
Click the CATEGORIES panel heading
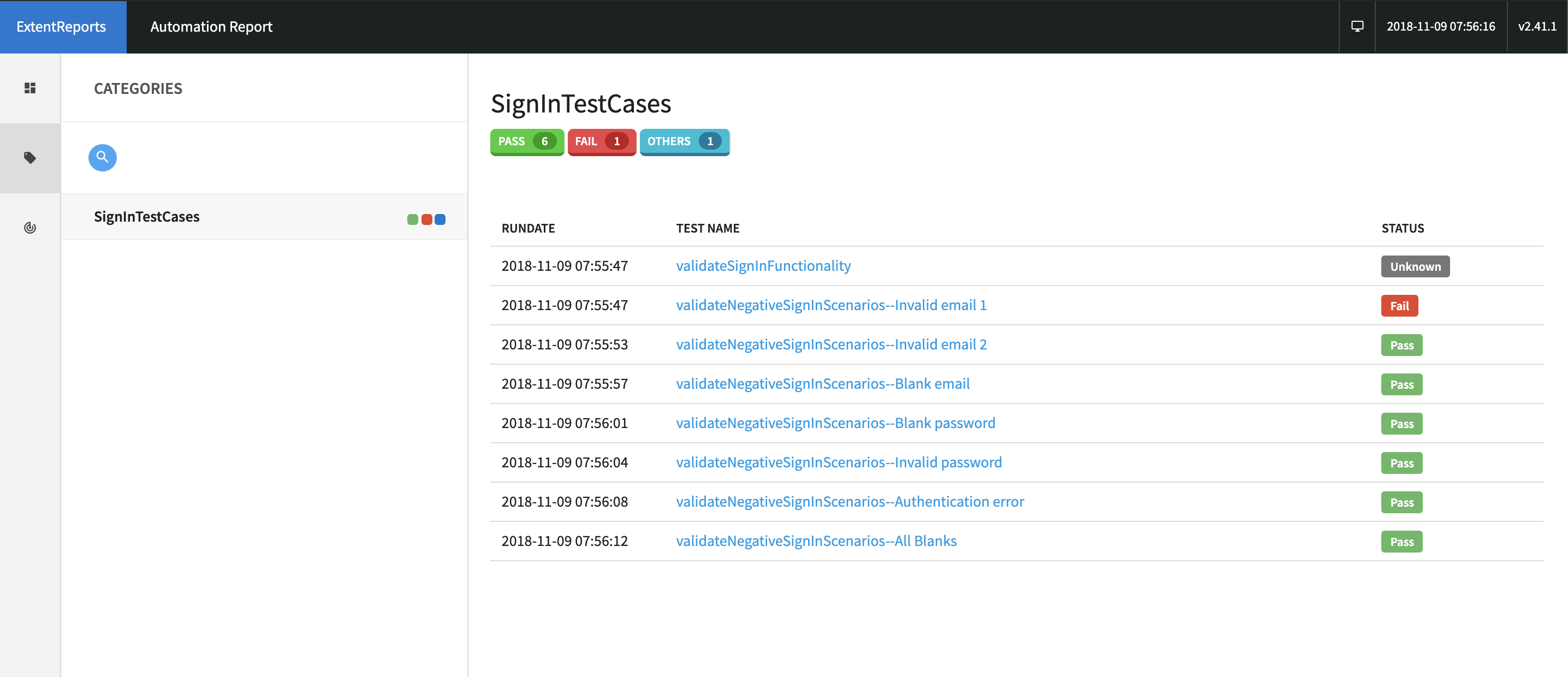coord(138,89)
